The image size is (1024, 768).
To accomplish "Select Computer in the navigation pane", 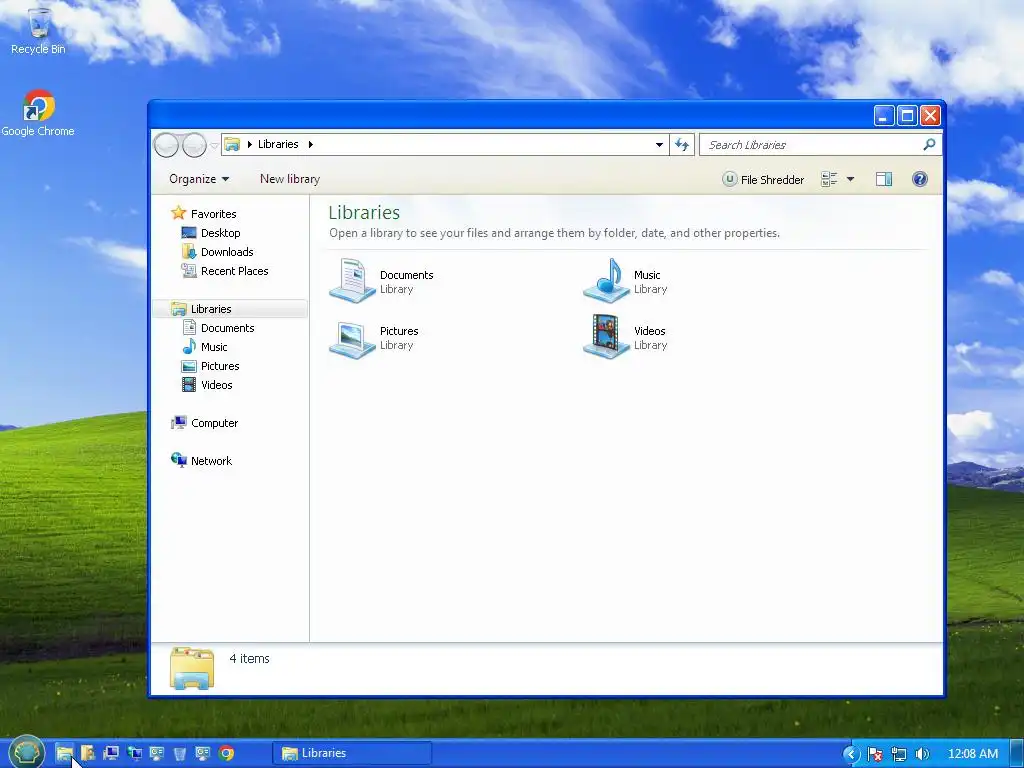I will point(214,423).
